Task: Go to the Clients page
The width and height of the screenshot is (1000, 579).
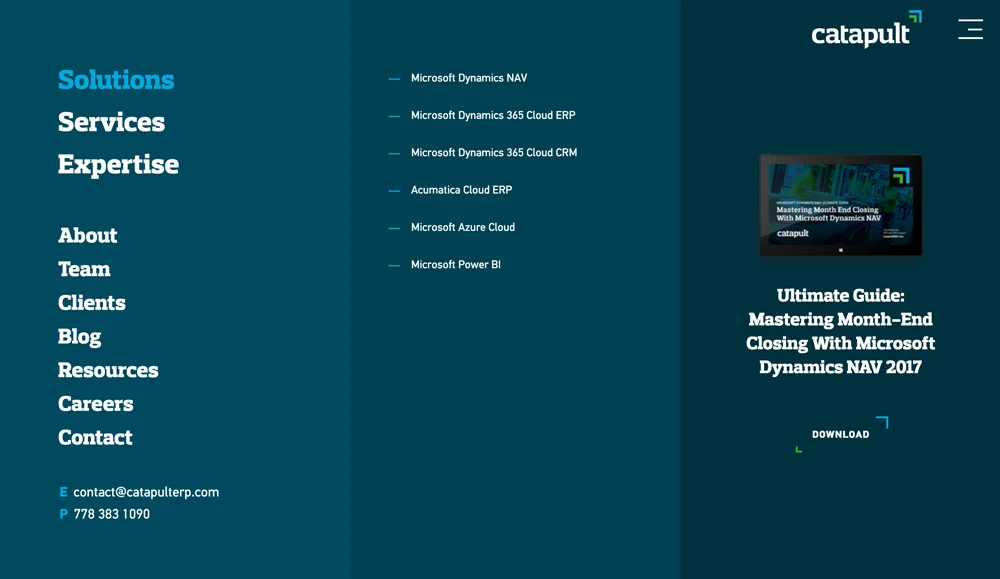Action: [92, 303]
